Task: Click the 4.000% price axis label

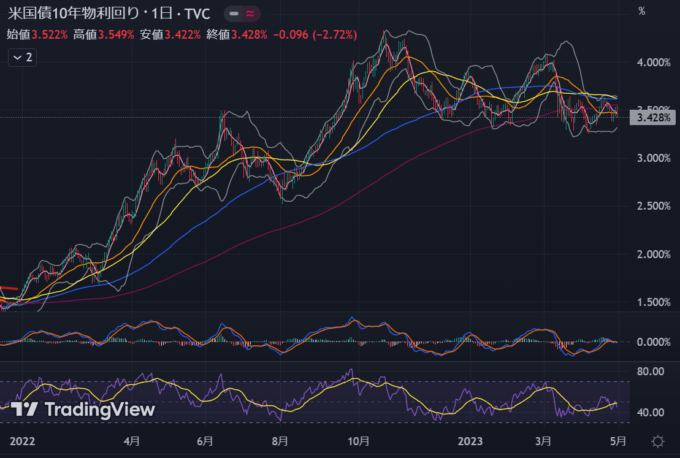Action: click(651, 62)
